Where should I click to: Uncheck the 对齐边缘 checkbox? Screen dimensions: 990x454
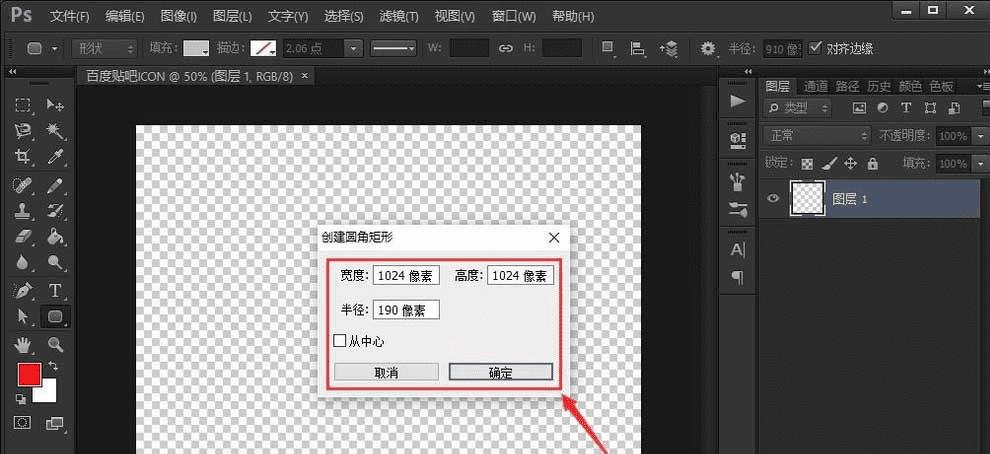click(815, 47)
